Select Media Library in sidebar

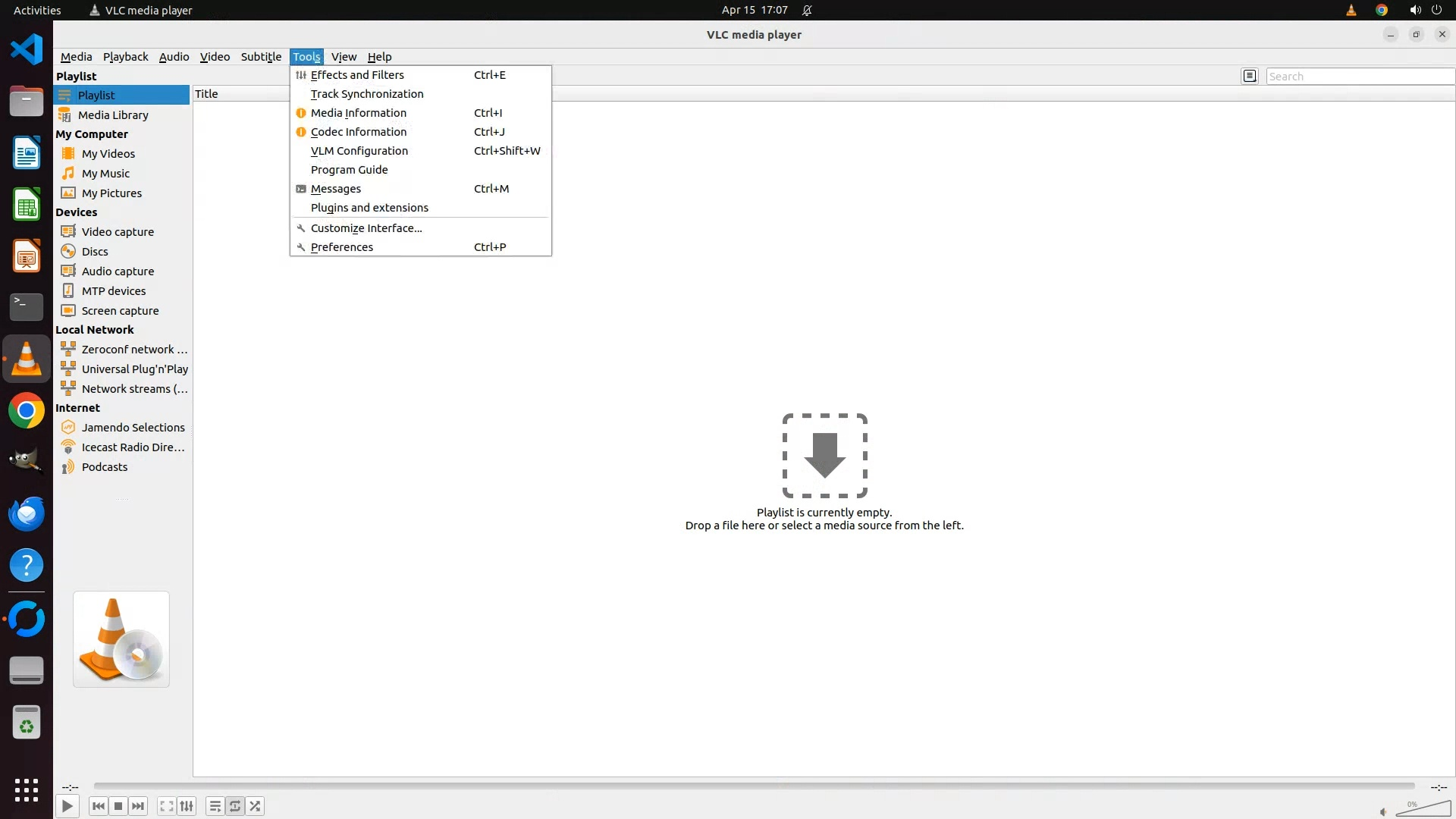[x=113, y=115]
